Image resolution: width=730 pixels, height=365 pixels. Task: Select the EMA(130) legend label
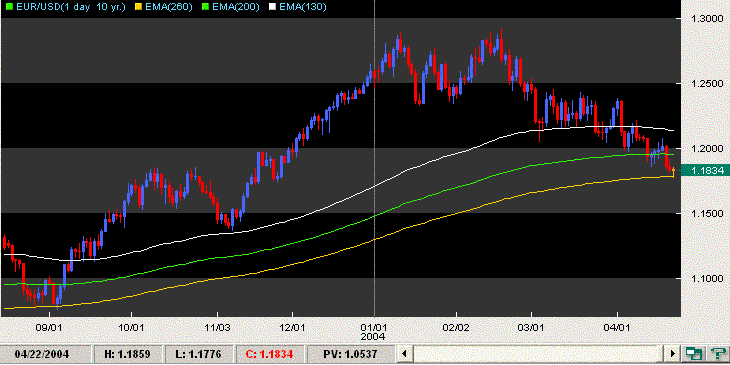click(x=302, y=7)
